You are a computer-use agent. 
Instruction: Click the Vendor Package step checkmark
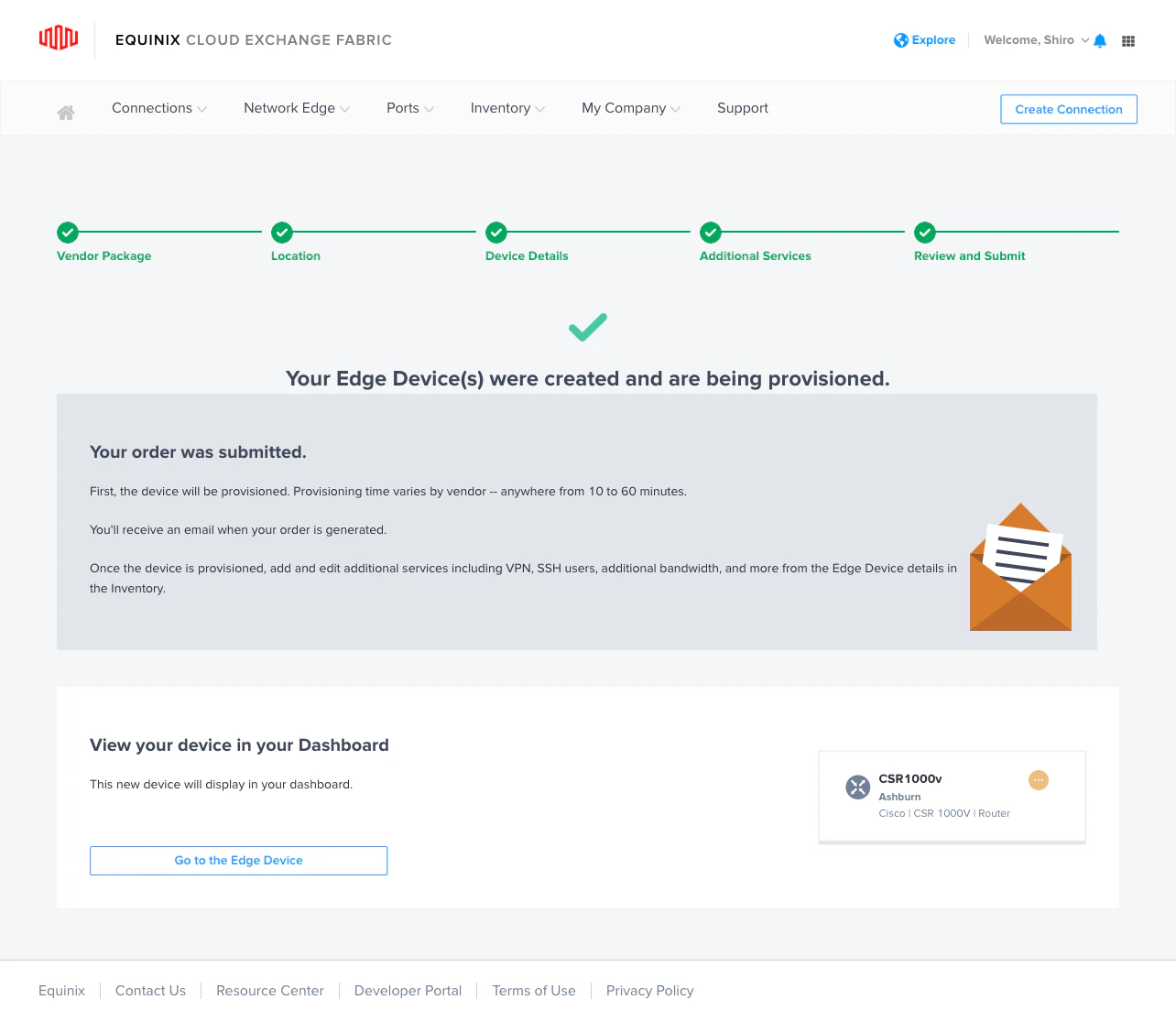coord(68,233)
